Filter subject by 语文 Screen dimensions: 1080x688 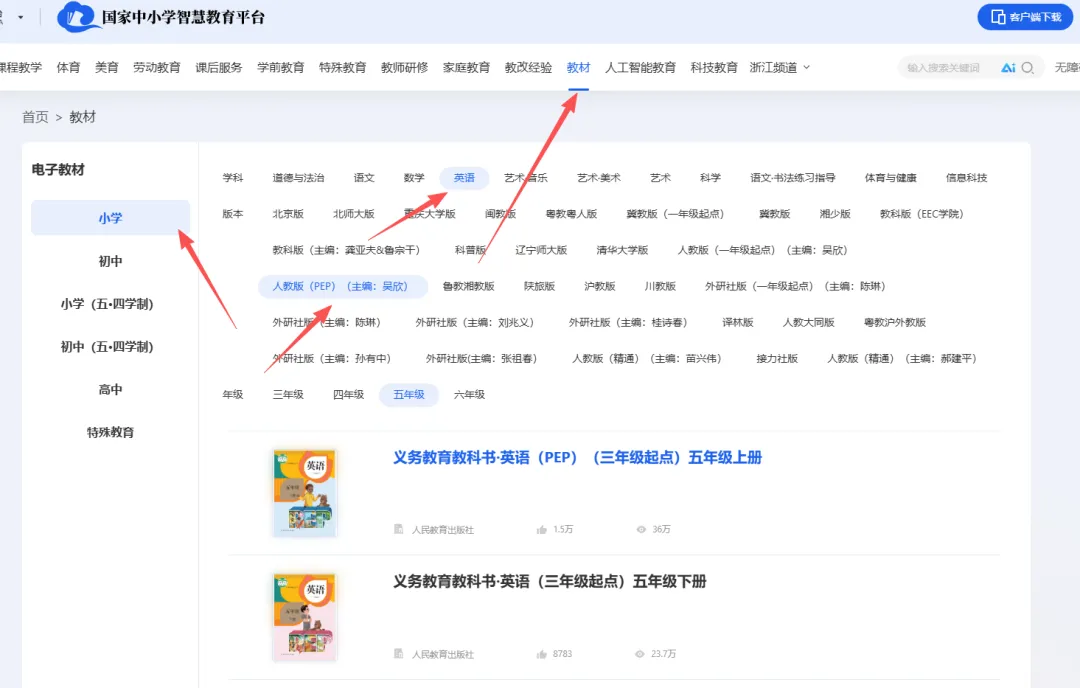point(364,178)
